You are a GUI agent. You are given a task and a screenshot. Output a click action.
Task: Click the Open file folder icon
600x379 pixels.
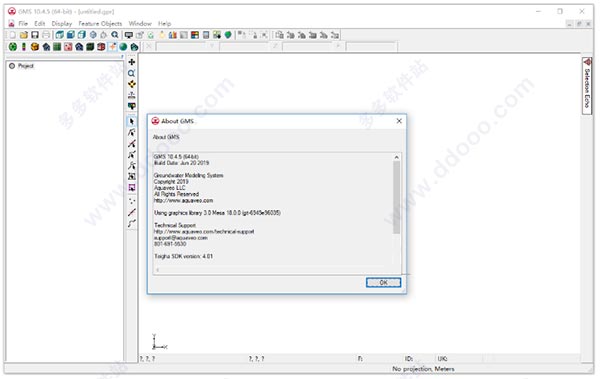[x=24, y=35]
